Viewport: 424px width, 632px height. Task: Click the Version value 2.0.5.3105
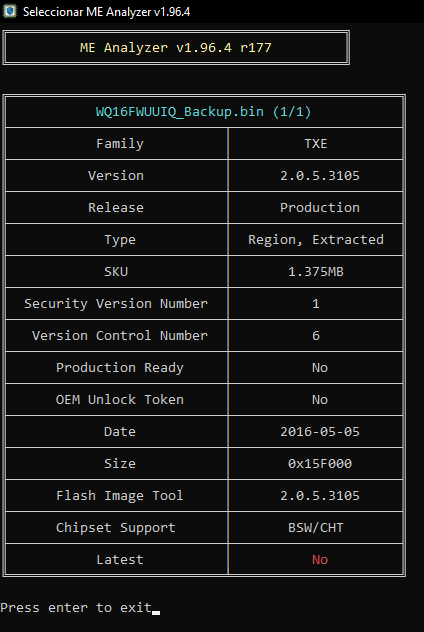(x=320, y=175)
